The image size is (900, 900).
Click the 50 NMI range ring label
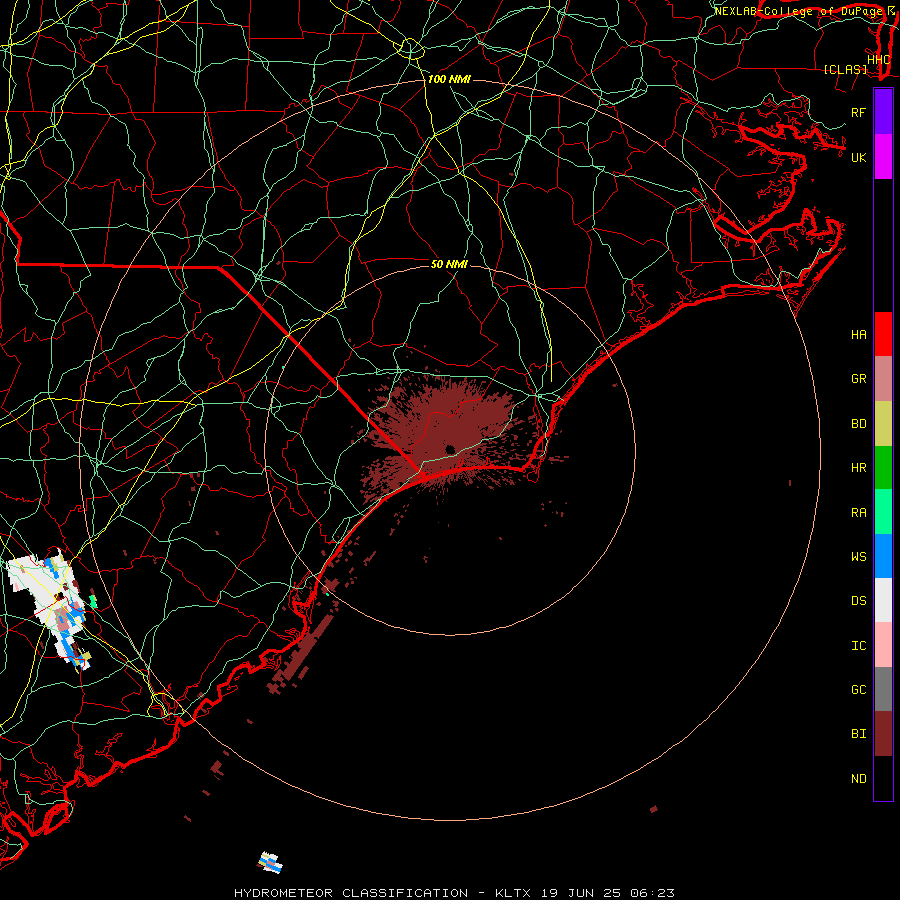[x=449, y=264]
